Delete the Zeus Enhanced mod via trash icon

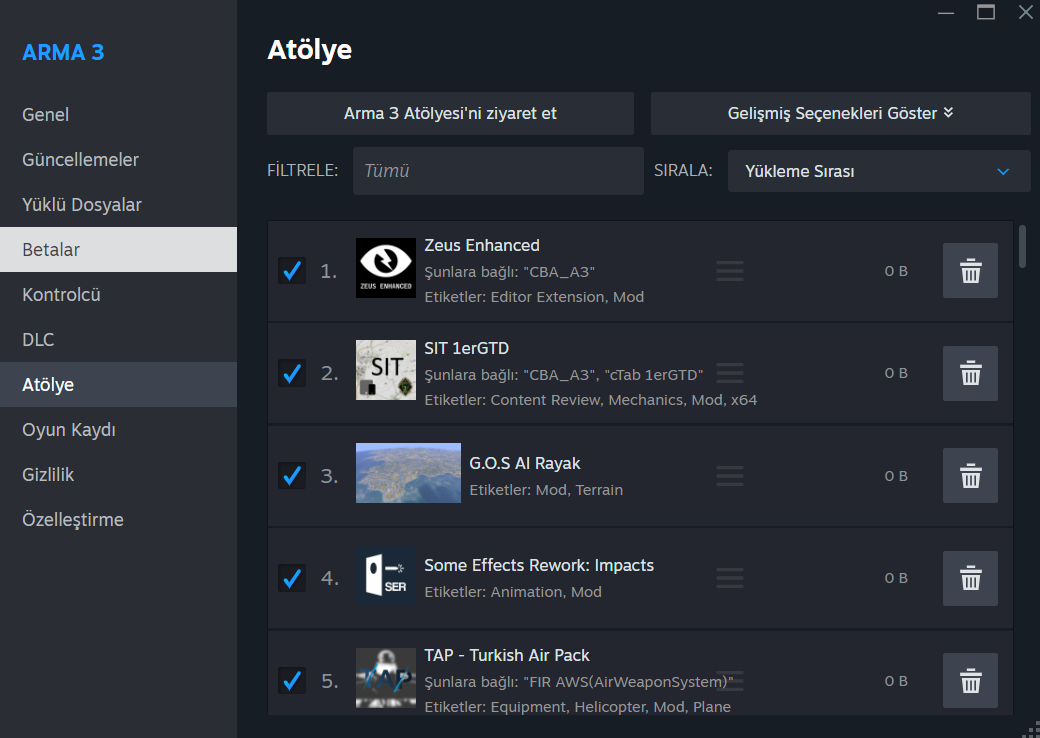(970, 271)
